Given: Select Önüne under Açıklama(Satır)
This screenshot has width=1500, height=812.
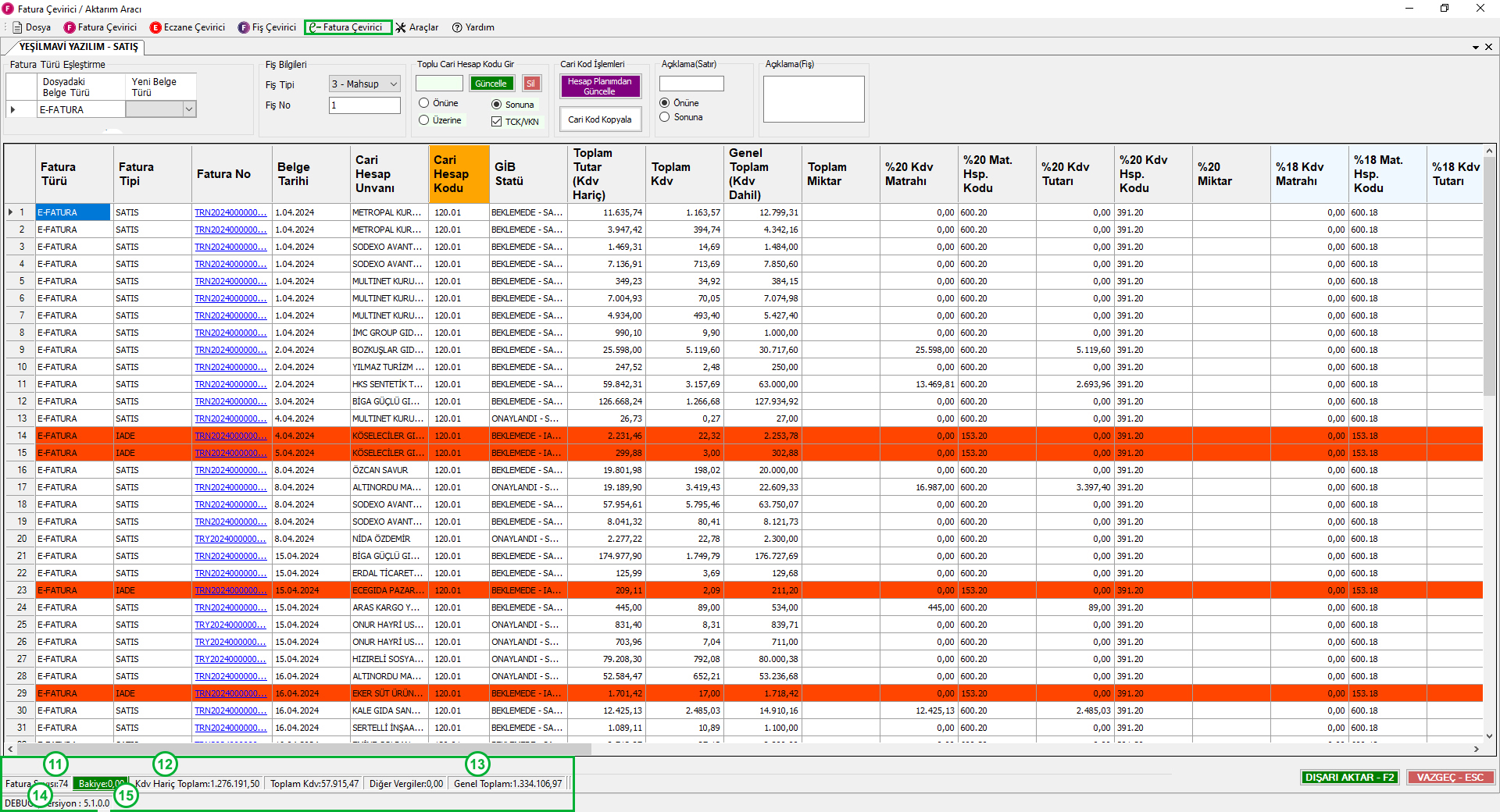Looking at the screenshot, I should click(x=679, y=103).
